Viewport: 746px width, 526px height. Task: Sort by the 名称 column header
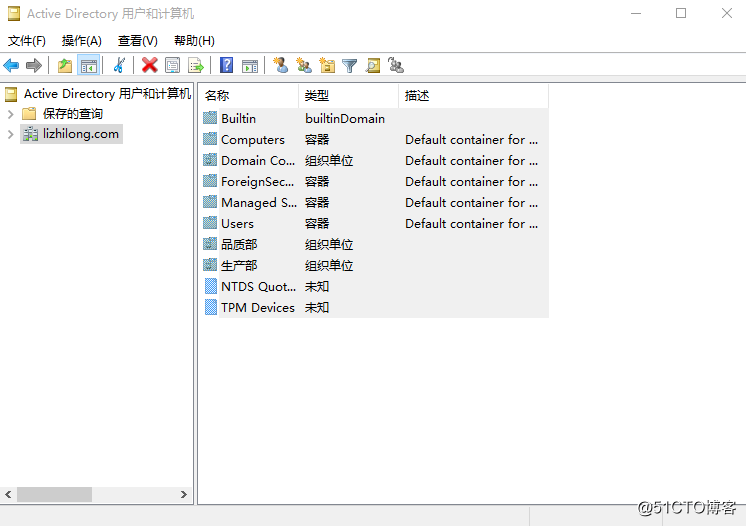point(249,96)
